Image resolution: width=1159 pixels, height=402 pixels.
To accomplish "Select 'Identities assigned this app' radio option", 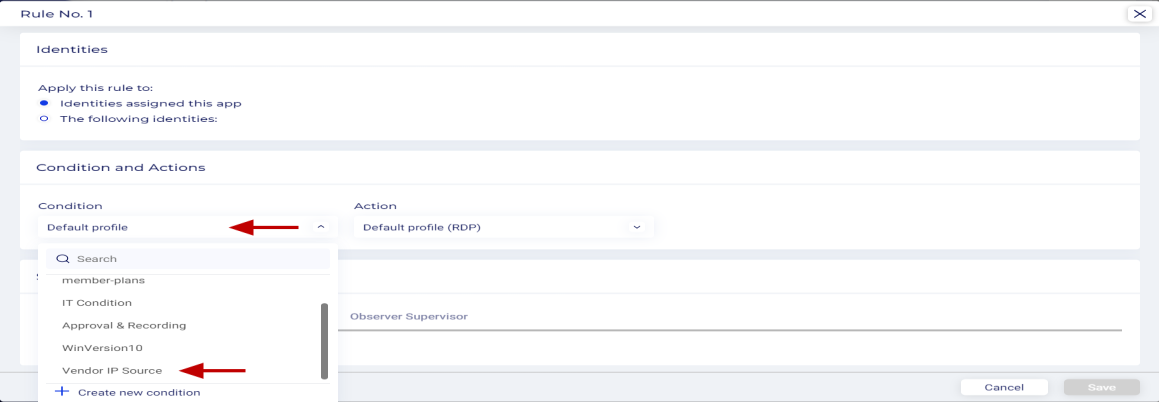I will tap(44, 103).
